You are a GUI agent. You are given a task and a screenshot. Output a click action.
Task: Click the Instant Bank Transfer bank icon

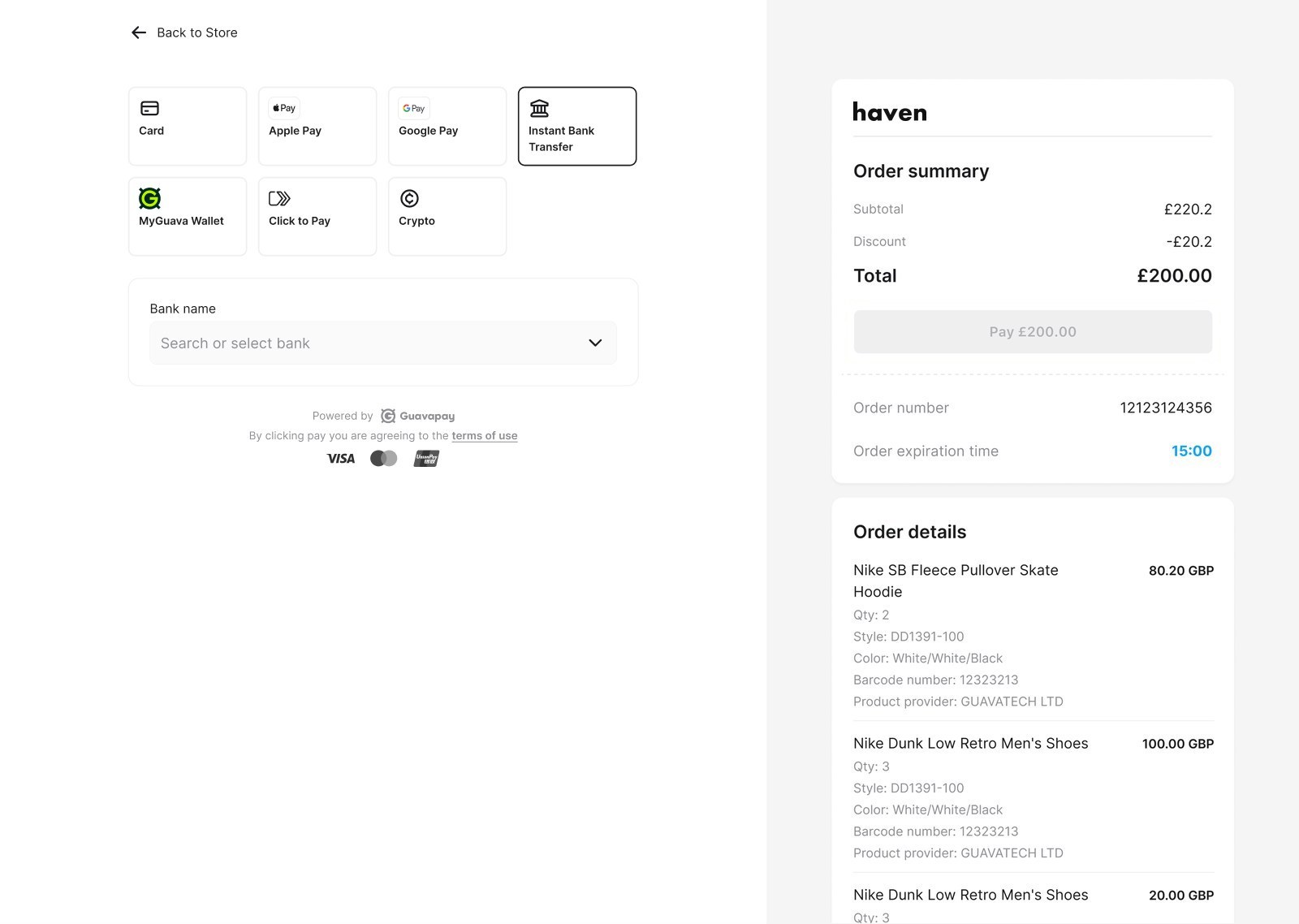coord(539,108)
